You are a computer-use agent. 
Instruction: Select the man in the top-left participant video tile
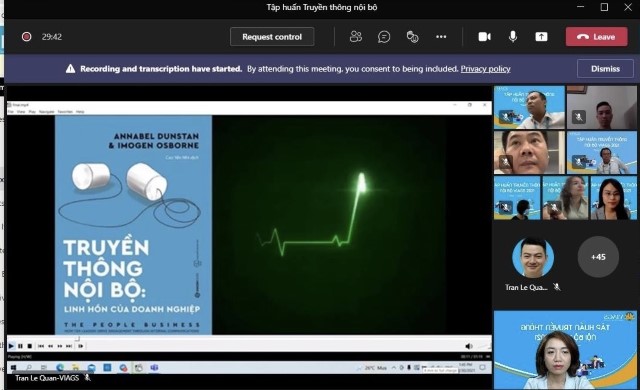tap(529, 107)
